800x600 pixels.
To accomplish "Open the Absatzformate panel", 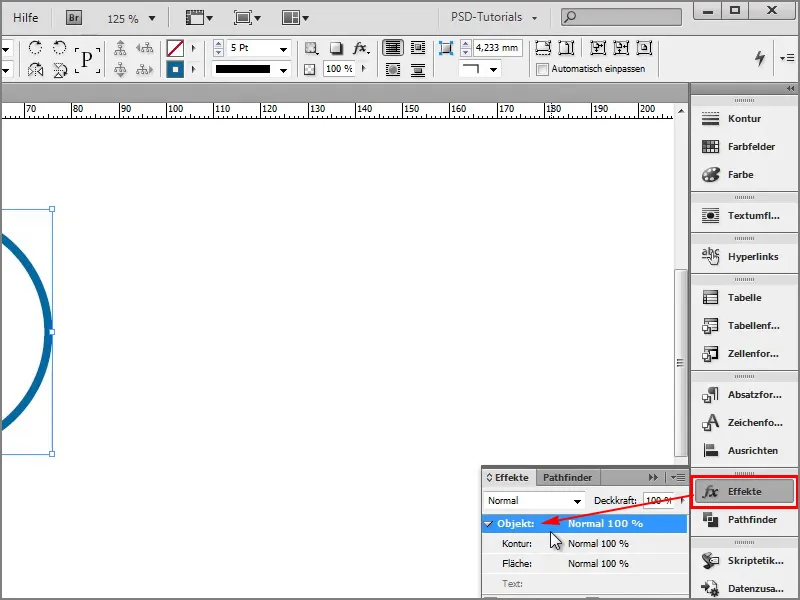I will coord(744,394).
